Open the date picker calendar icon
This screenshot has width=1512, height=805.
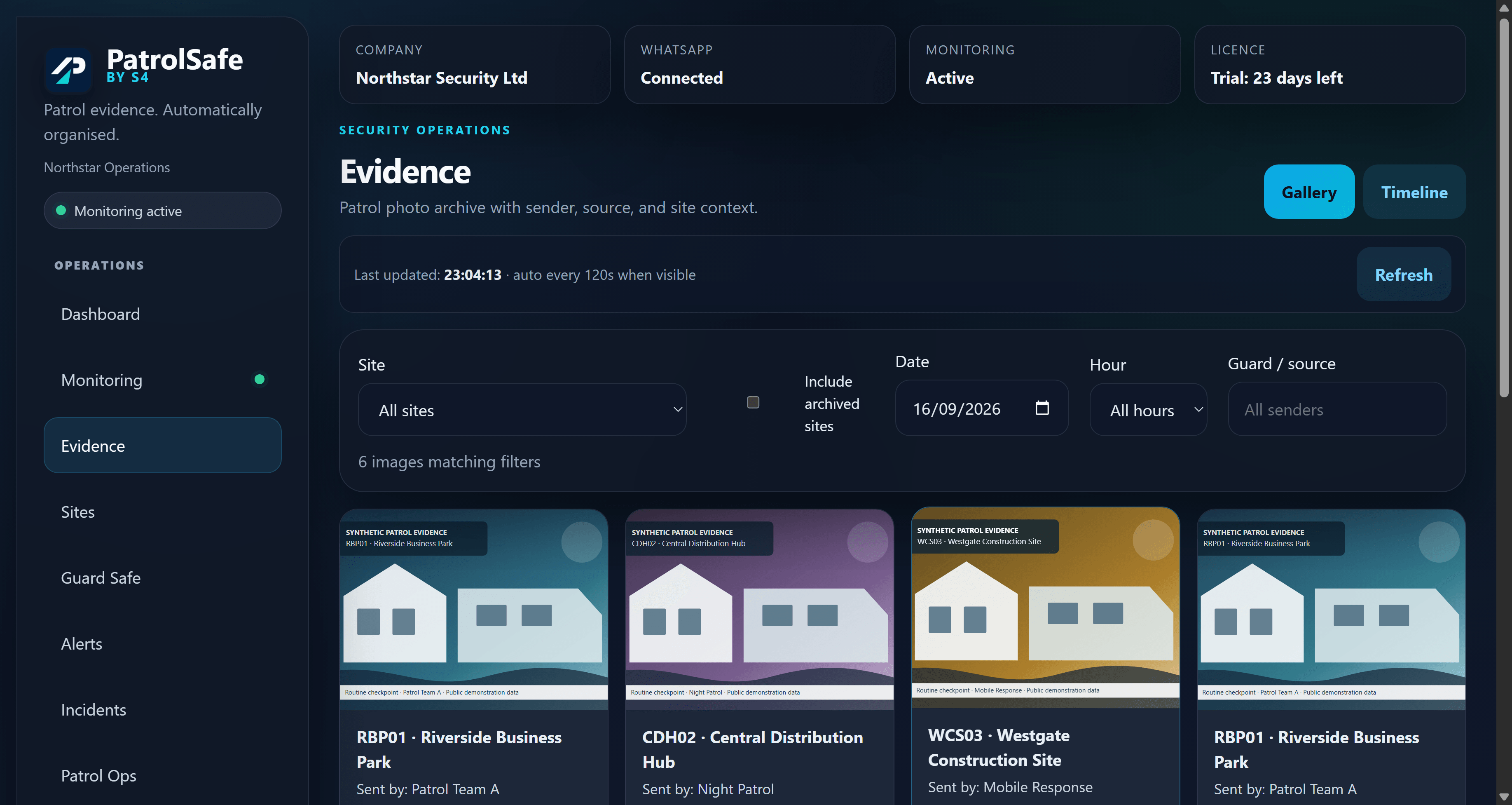pyautogui.click(x=1042, y=408)
